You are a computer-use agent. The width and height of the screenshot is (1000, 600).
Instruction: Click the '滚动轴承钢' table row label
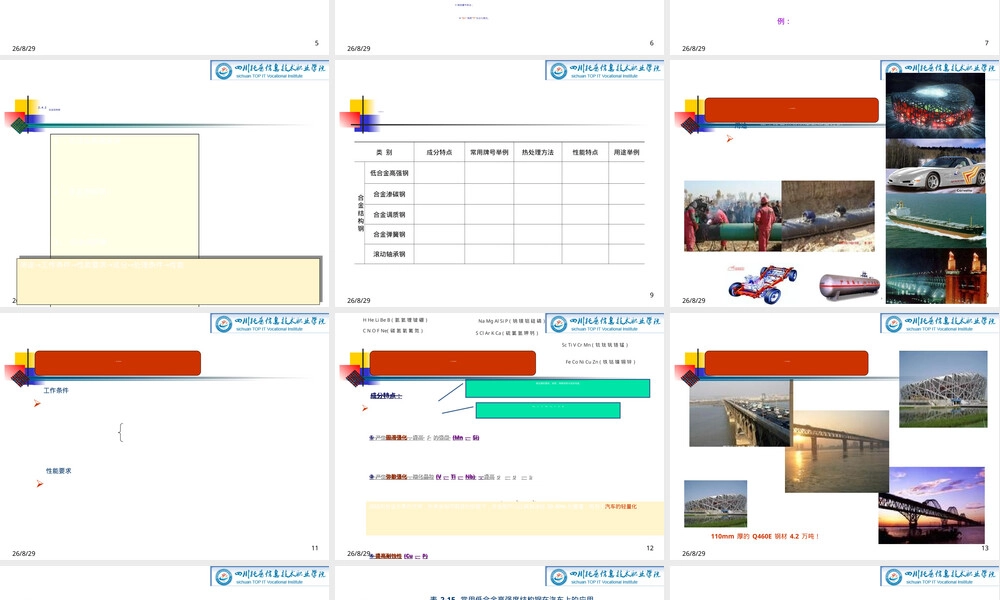pyautogui.click(x=389, y=254)
